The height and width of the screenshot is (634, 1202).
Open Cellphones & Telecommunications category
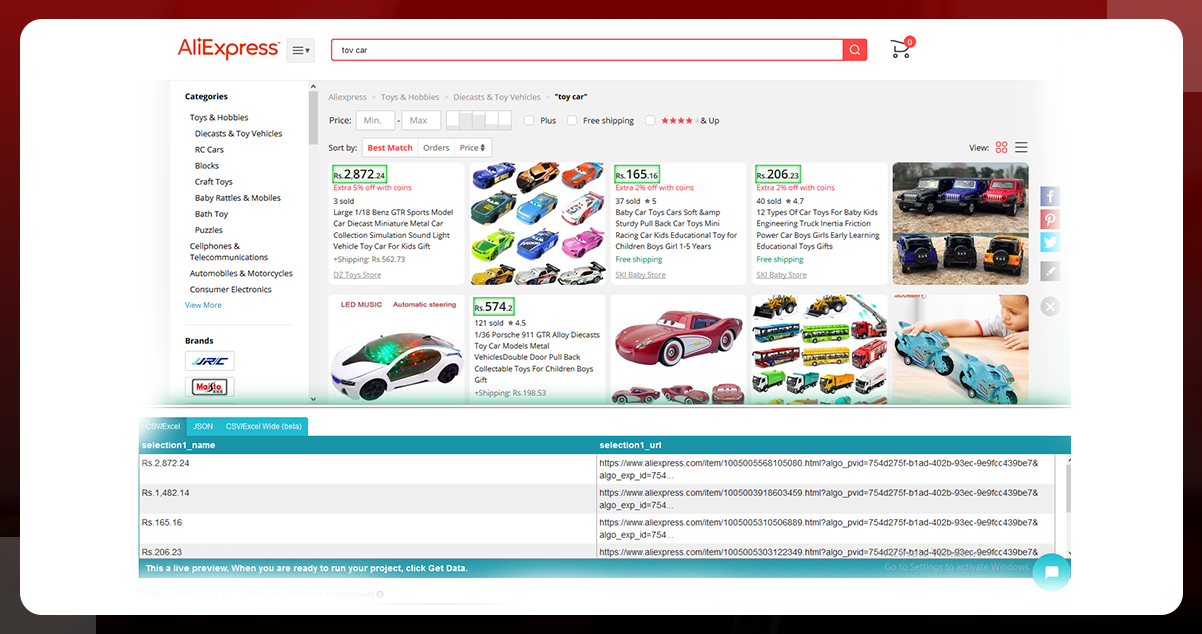click(229, 251)
